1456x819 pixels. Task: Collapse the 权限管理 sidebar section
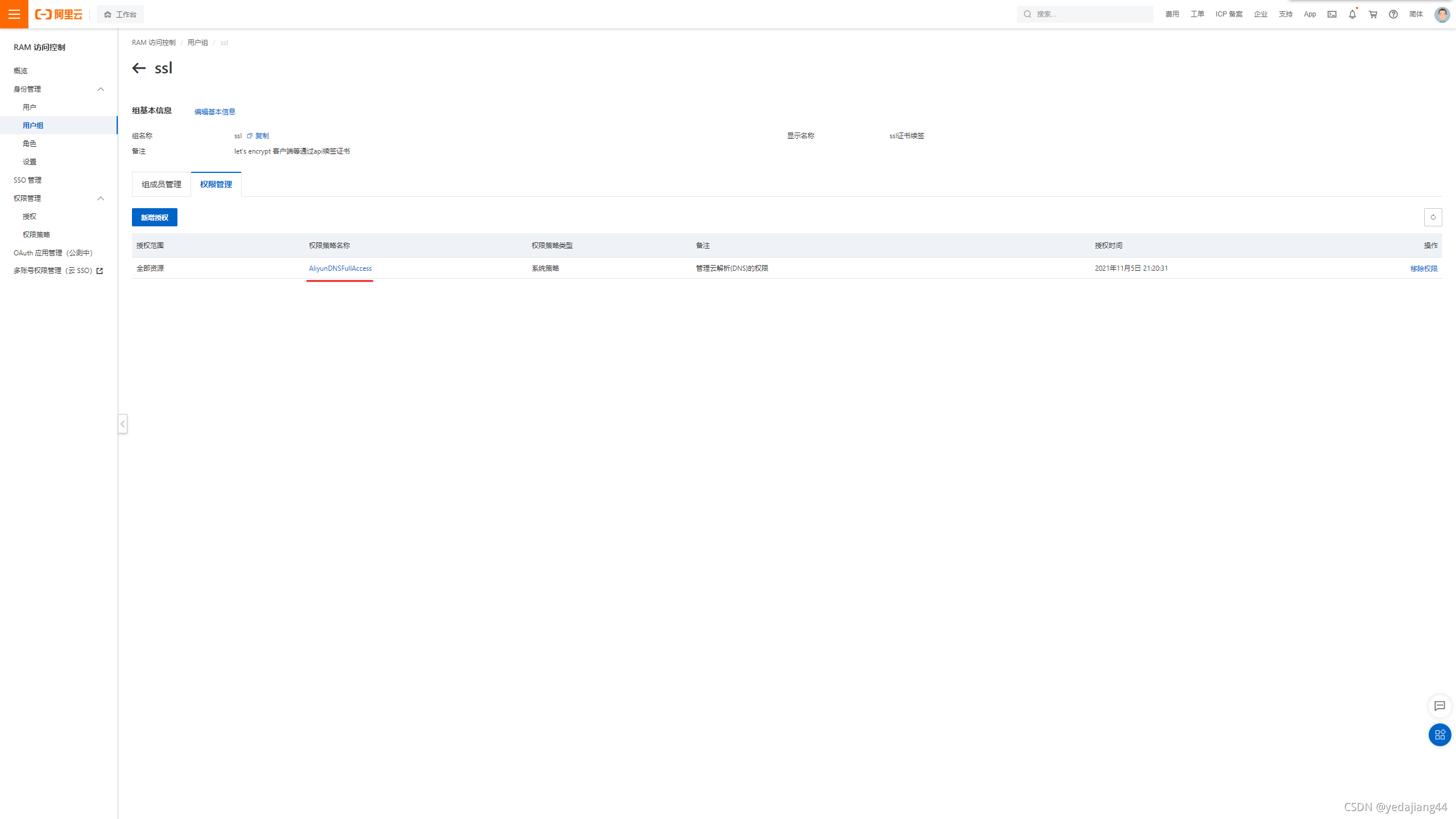pos(101,198)
